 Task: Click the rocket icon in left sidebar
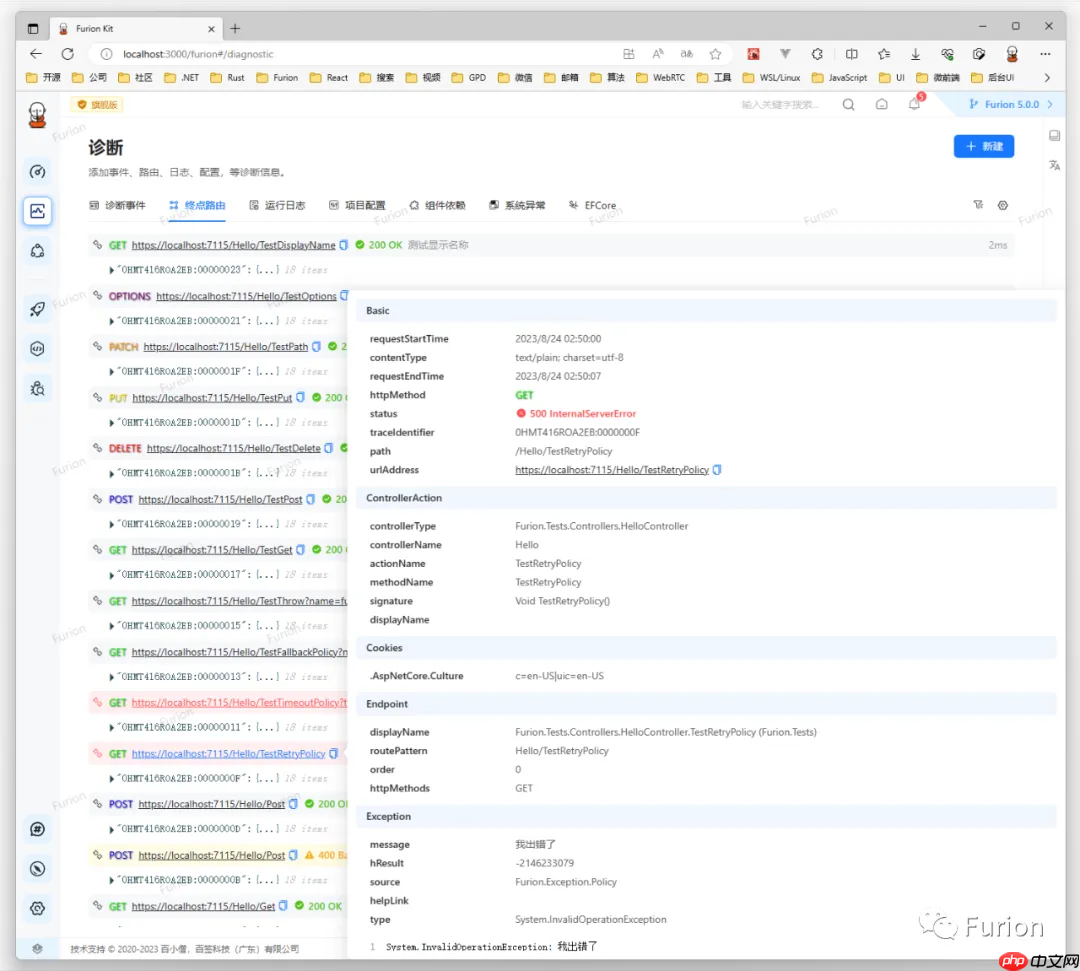37,309
